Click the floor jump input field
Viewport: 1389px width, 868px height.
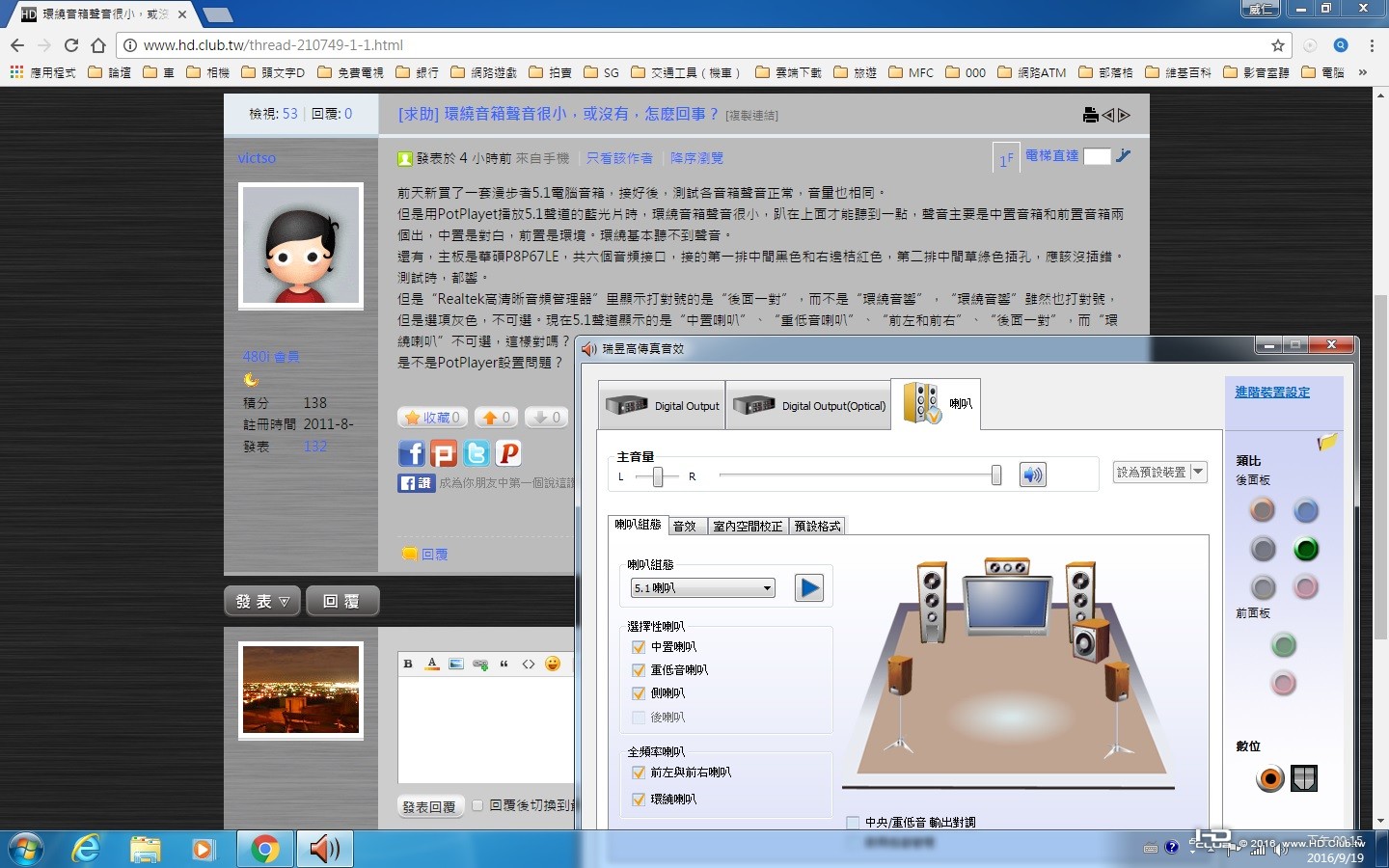click(1097, 156)
